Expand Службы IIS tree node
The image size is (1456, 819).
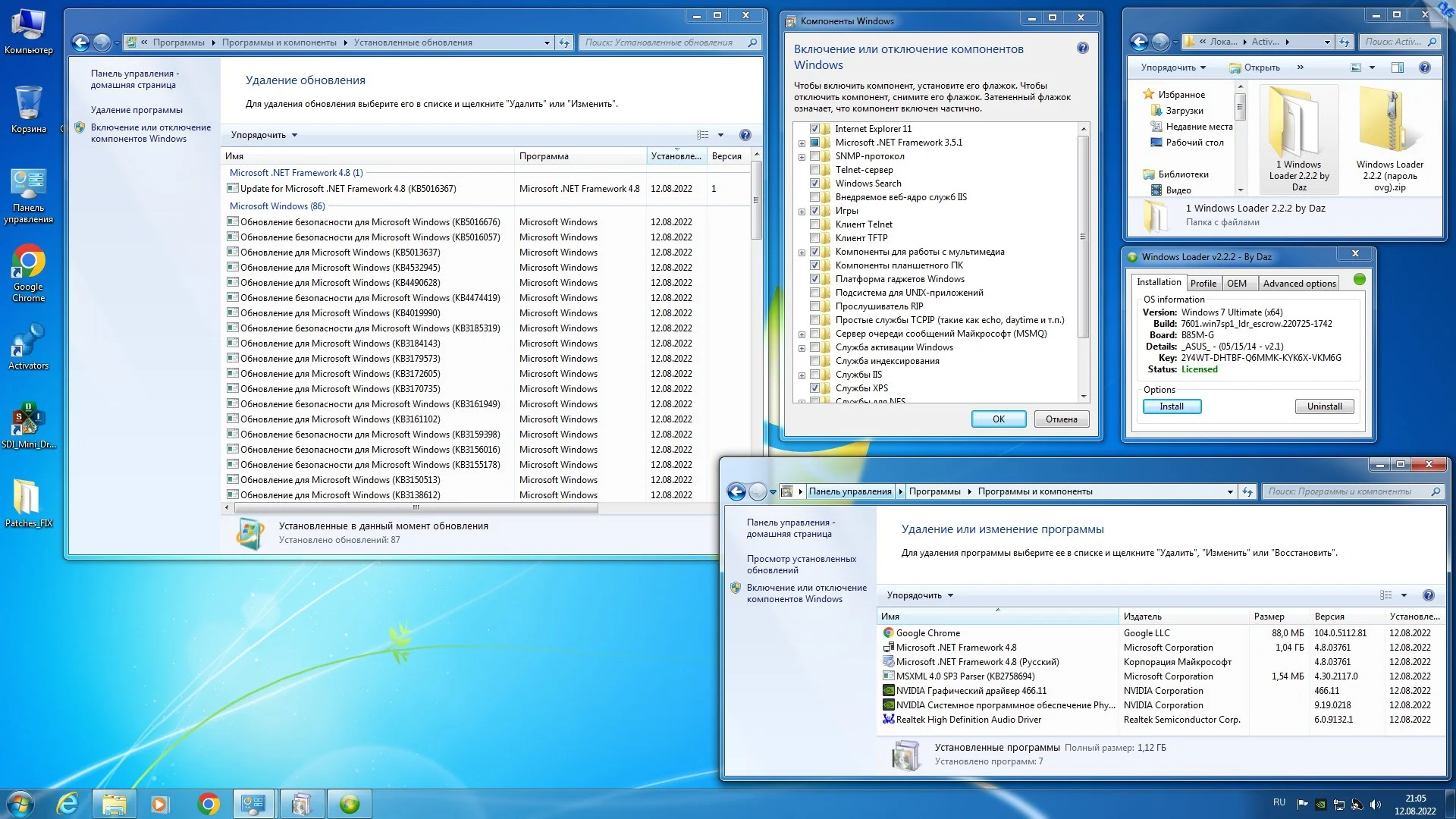(x=802, y=375)
